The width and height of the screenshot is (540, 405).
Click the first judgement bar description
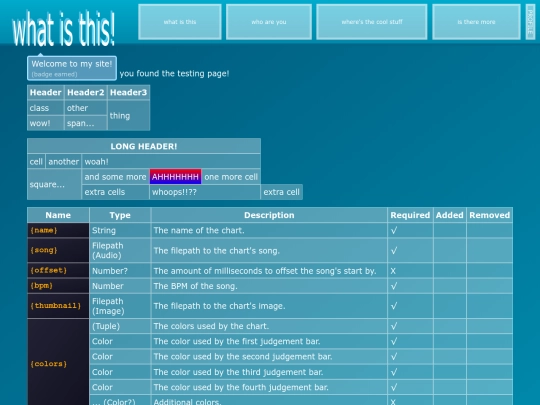click(269, 341)
